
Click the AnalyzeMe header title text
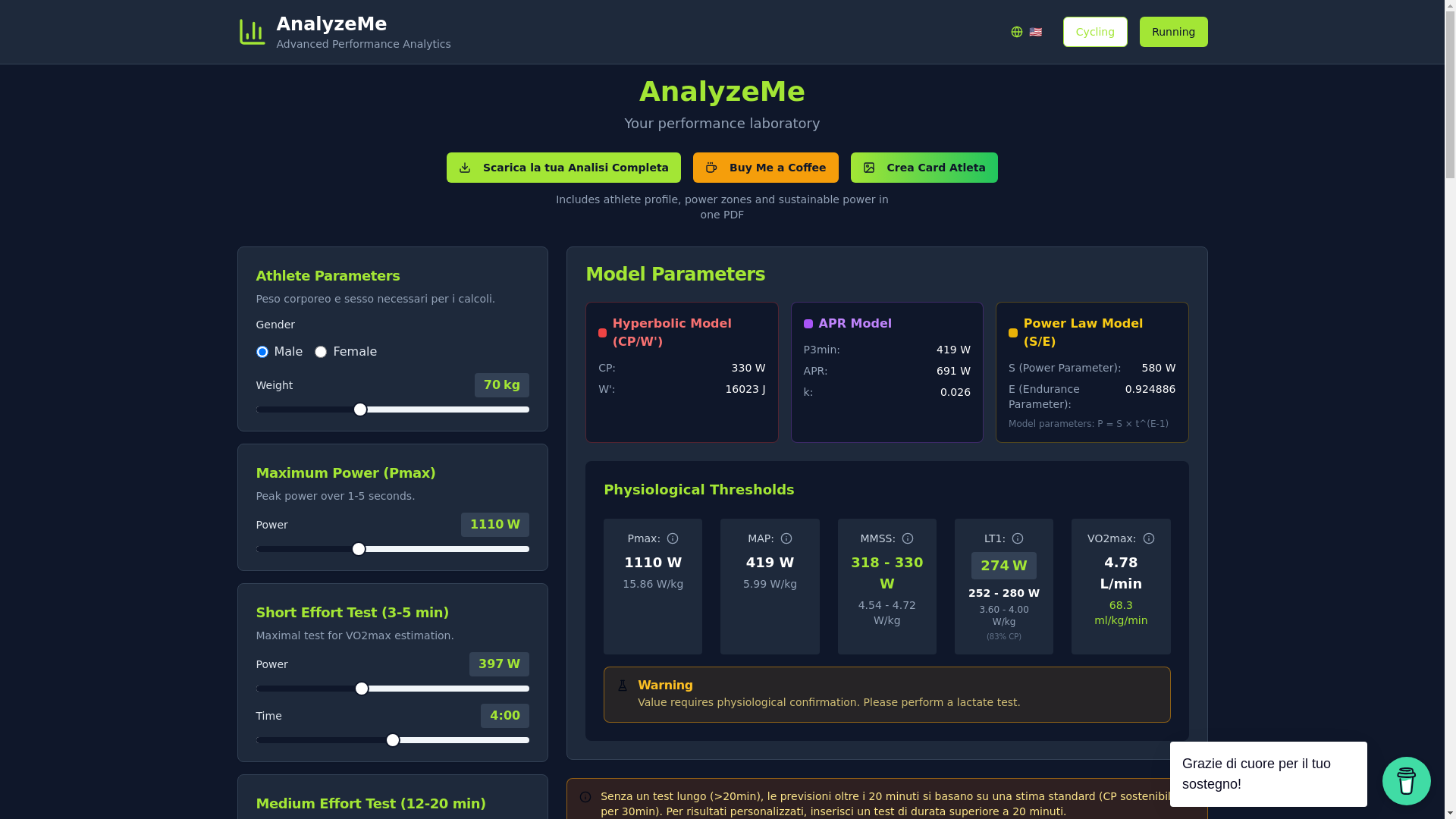click(x=331, y=24)
